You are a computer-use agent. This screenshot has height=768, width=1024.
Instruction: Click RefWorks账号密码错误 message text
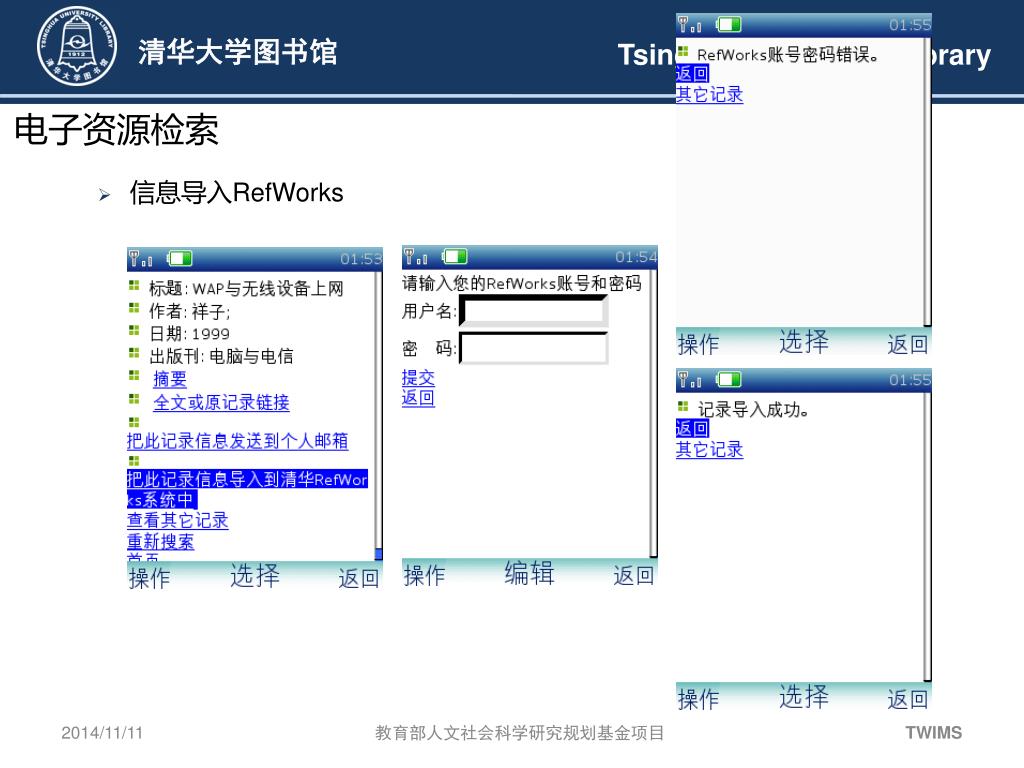(x=788, y=54)
